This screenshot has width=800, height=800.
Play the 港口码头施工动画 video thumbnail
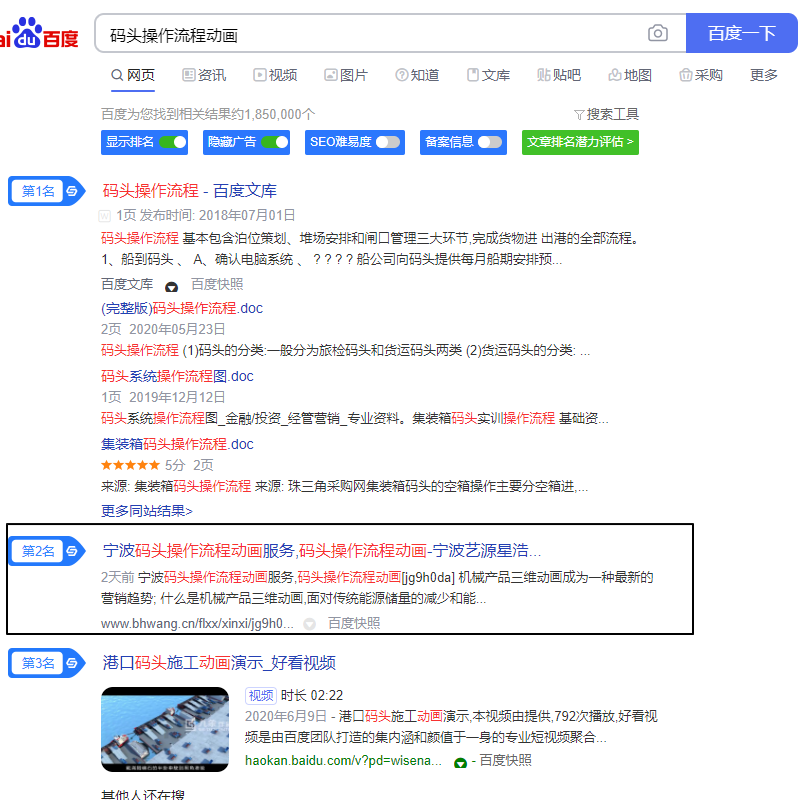[x=165, y=729]
